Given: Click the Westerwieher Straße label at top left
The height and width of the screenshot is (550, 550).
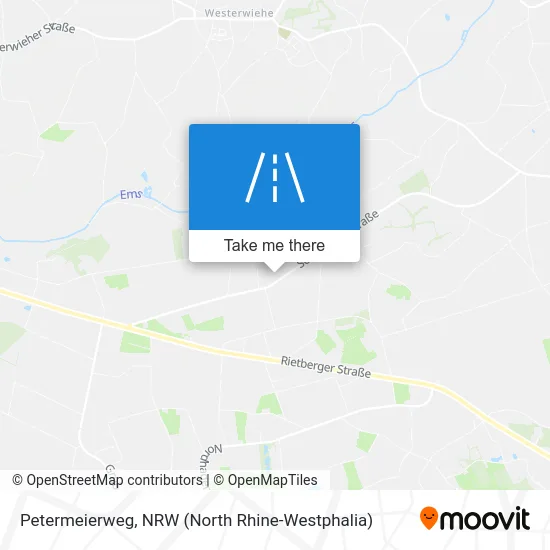Looking at the screenshot, I should [37, 36].
